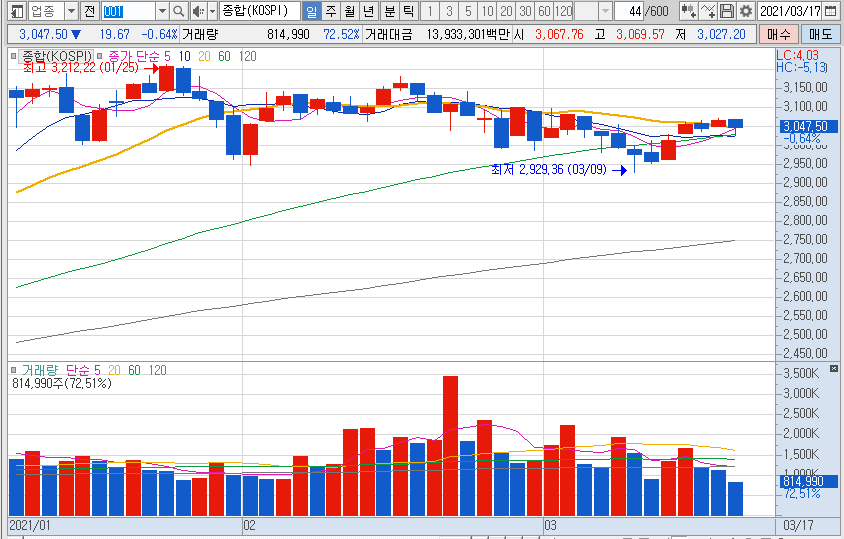This screenshot has height=539, width=844.
Task: Click the small square before 종합(KOSPI) legend
Action: pos(13,55)
